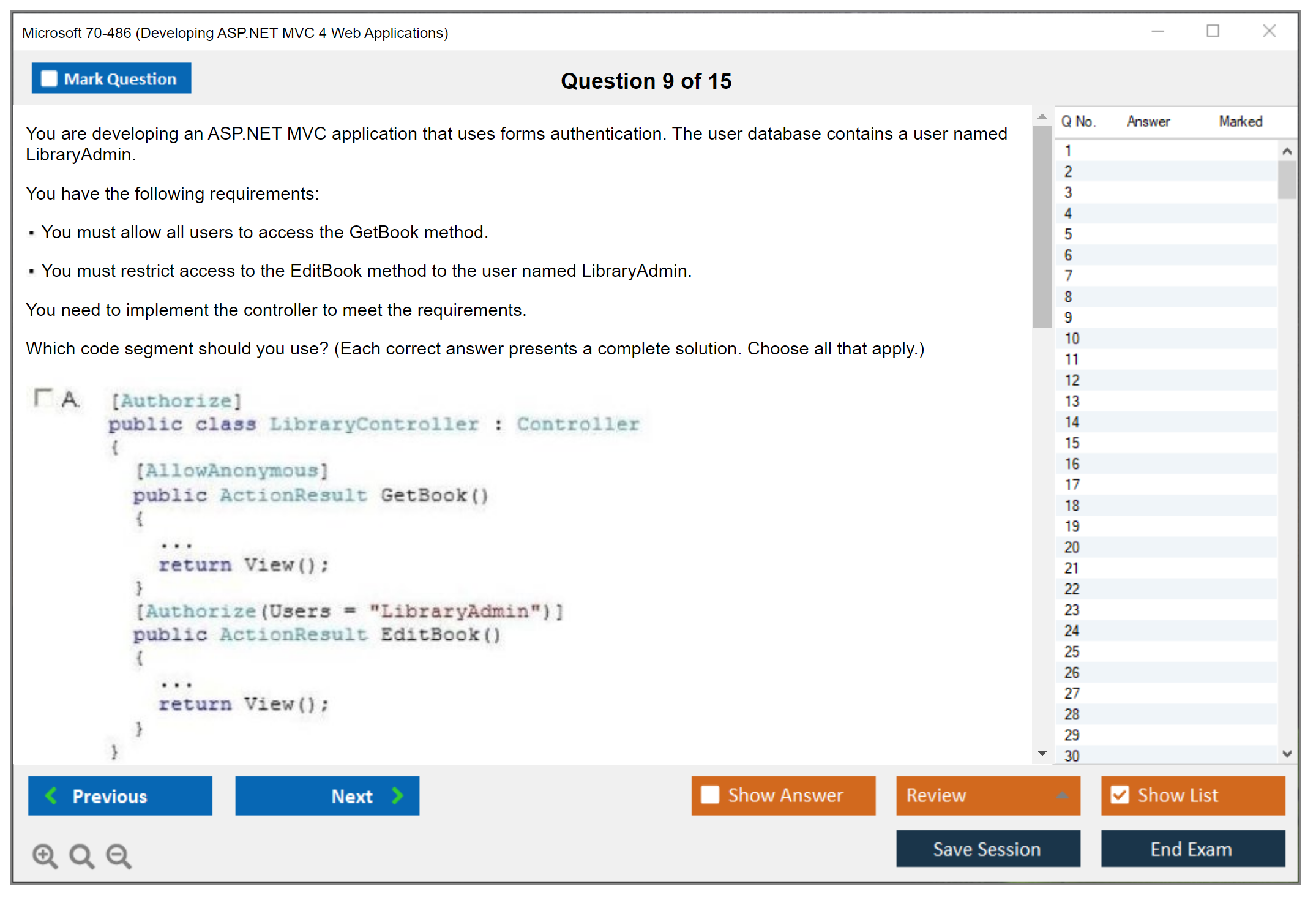1316x900 pixels.
Task: Click the green right chevron on Next
Action: [x=397, y=795]
